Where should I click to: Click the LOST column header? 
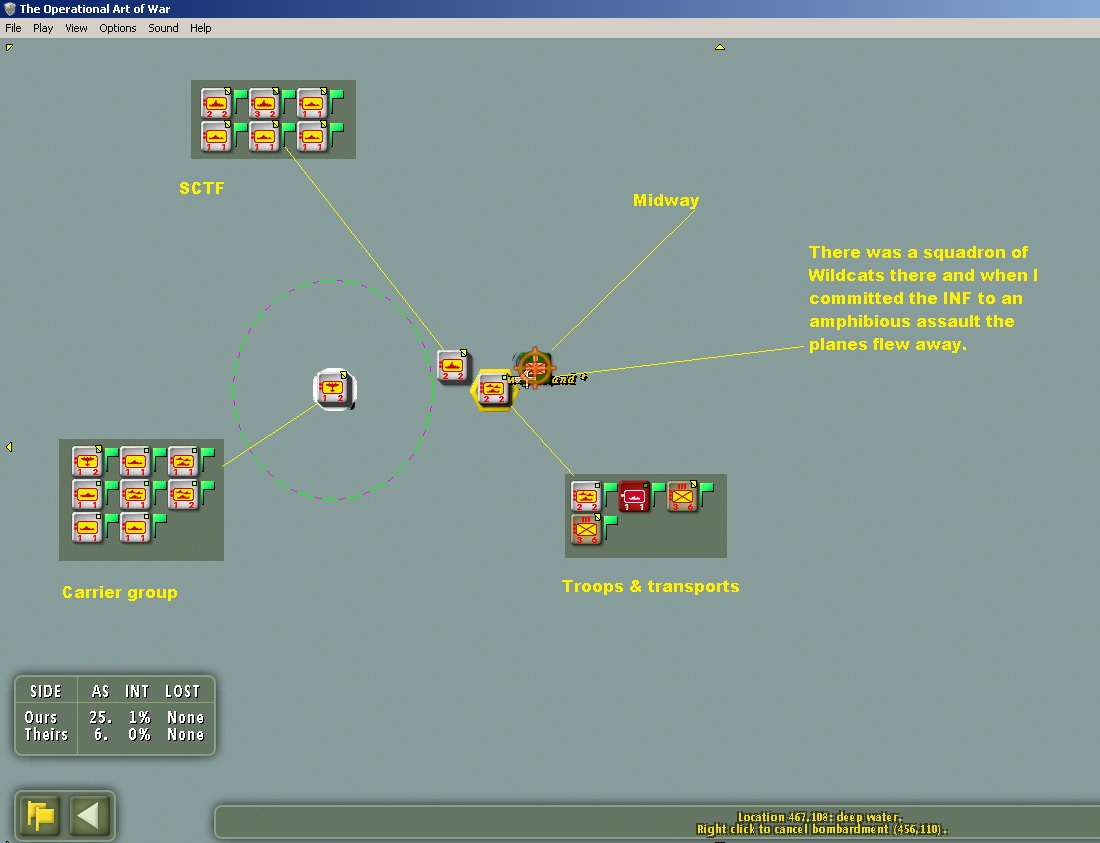(x=182, y=692)
